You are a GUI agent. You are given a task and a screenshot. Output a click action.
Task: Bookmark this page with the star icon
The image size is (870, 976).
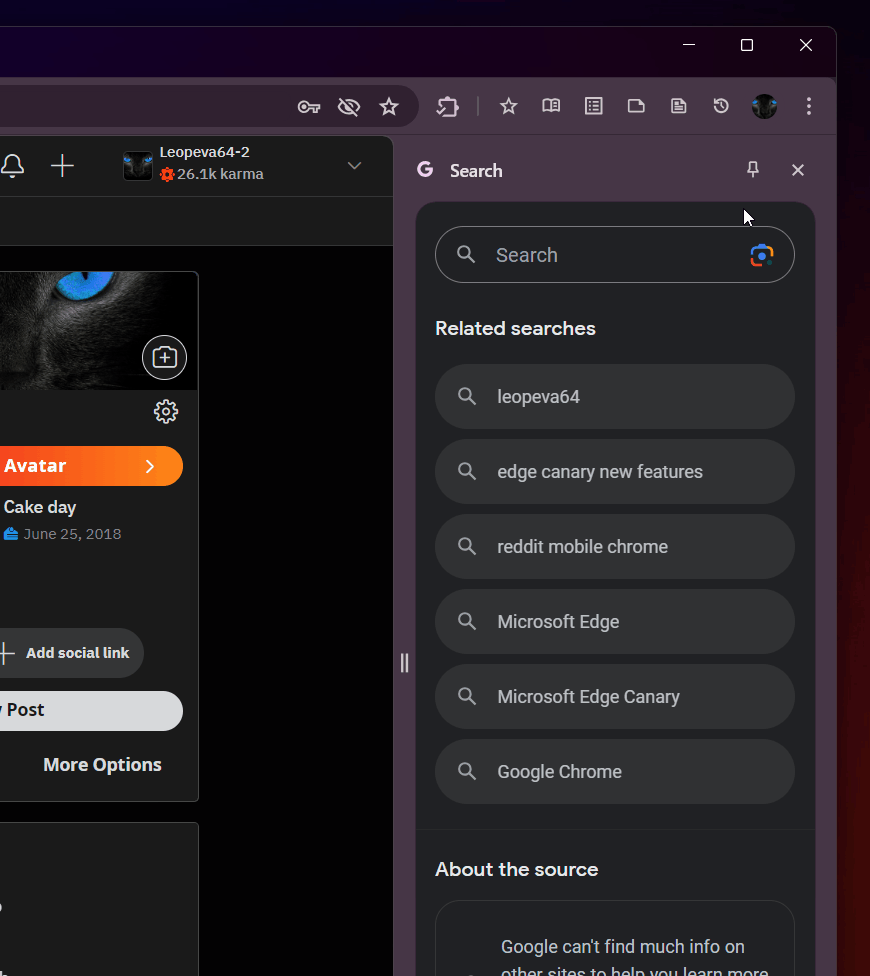[x=389, y=106]
